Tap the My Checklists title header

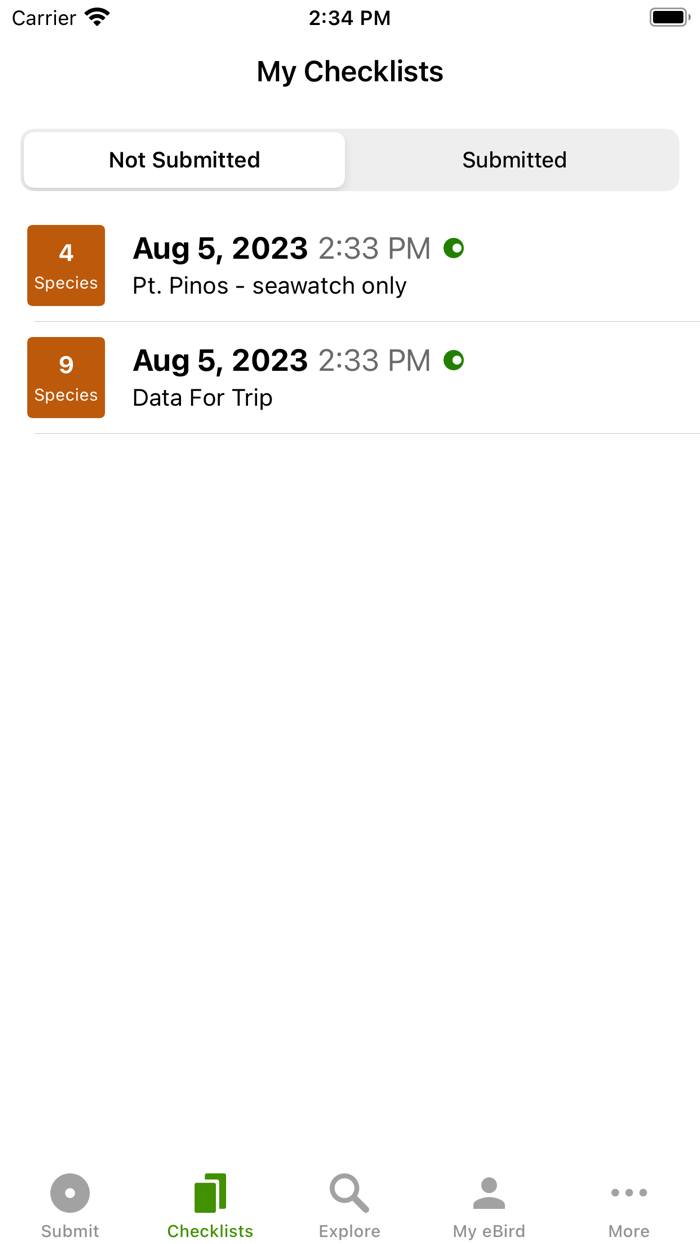[x=349, y=71]
